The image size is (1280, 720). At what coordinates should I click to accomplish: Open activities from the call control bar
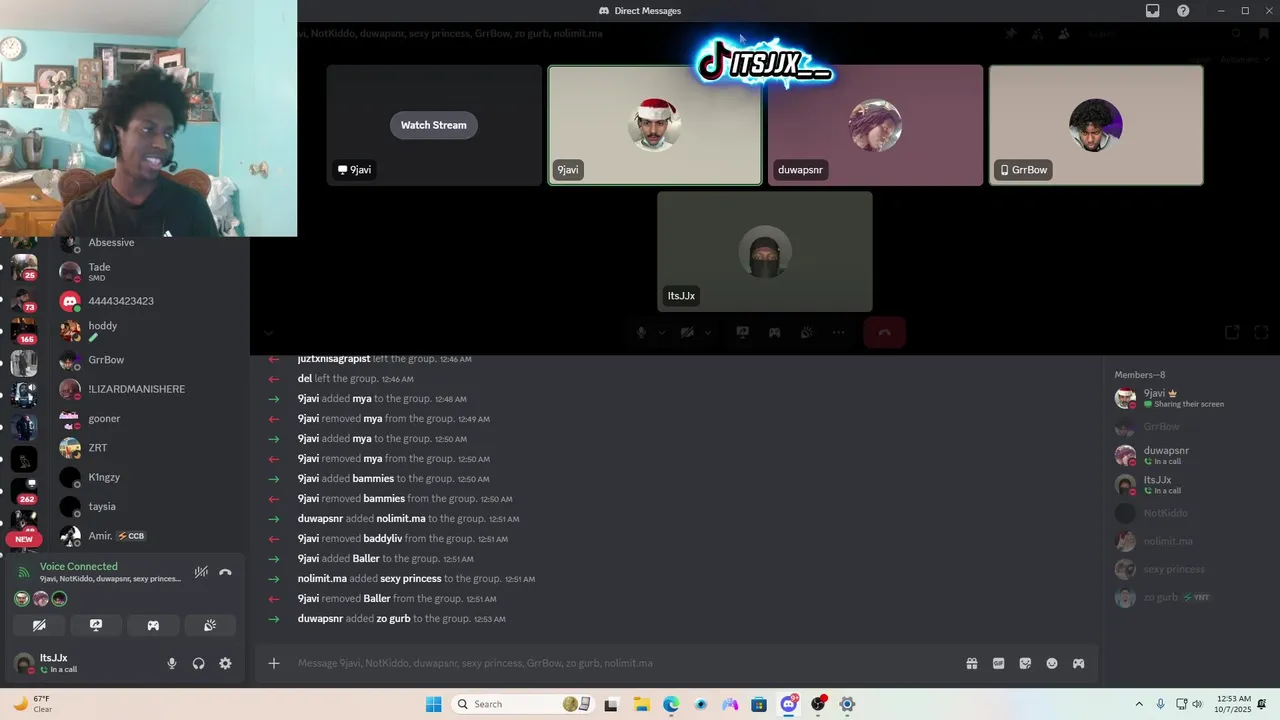pos(774,333)
